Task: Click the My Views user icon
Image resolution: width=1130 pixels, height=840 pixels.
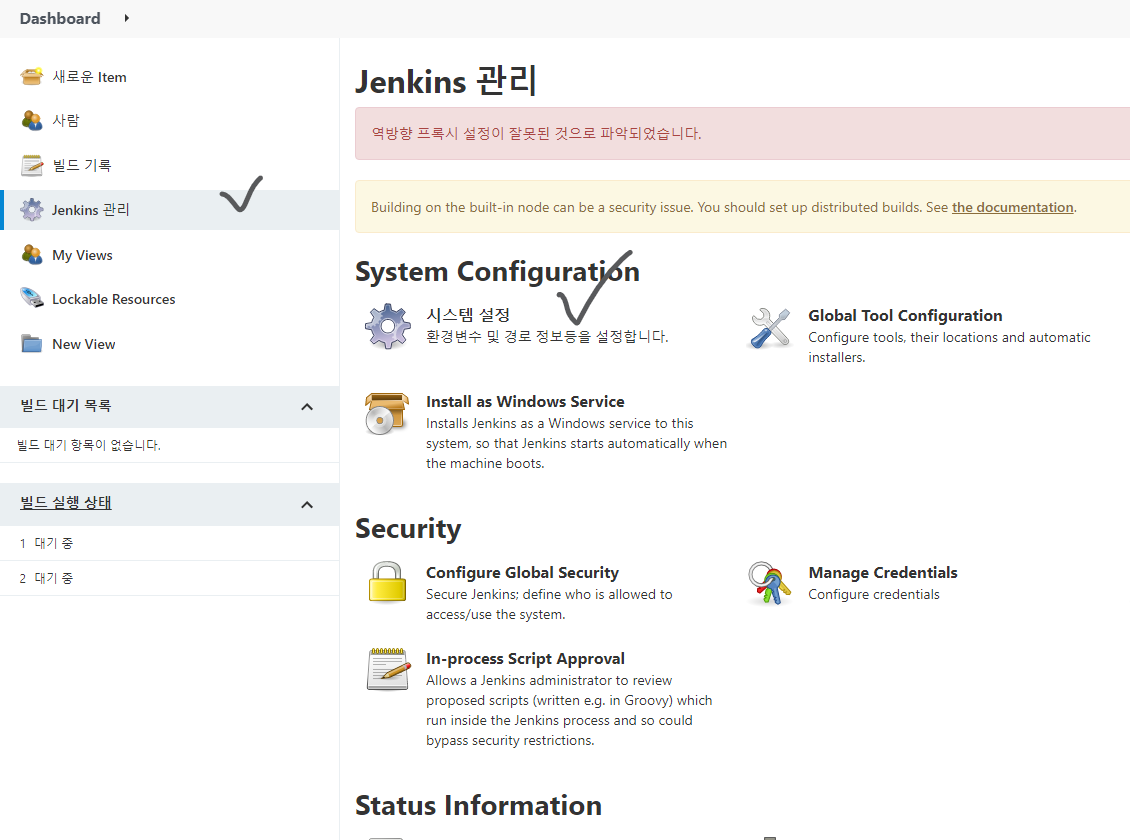Action: point(32,254)
